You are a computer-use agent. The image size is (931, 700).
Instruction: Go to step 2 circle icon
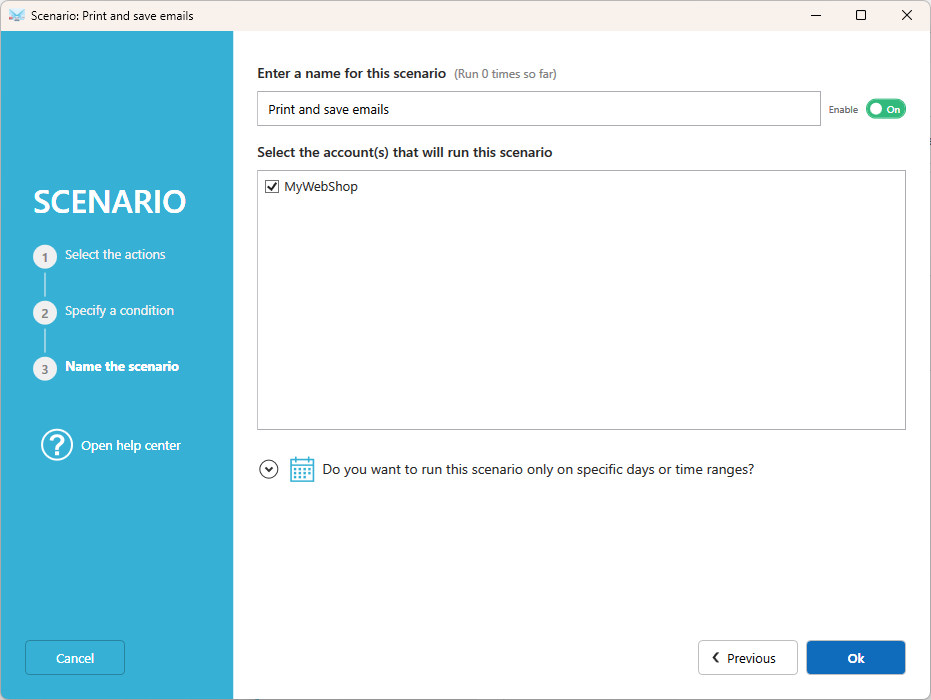click(x=45, y=312)
